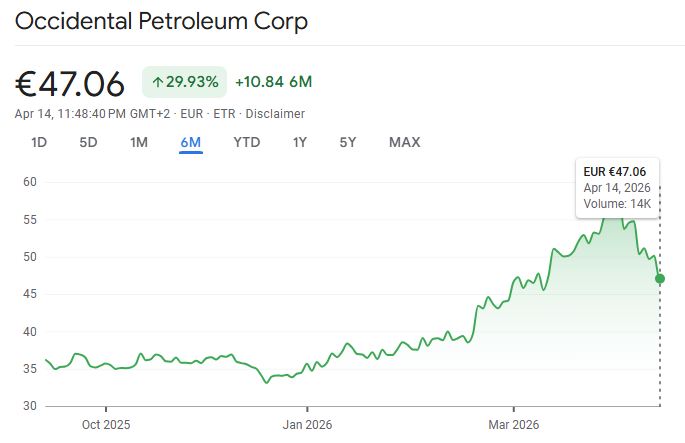Select the 1D time range tab
The height and width of the screenshot is (443, 685).
coord(39,142)
